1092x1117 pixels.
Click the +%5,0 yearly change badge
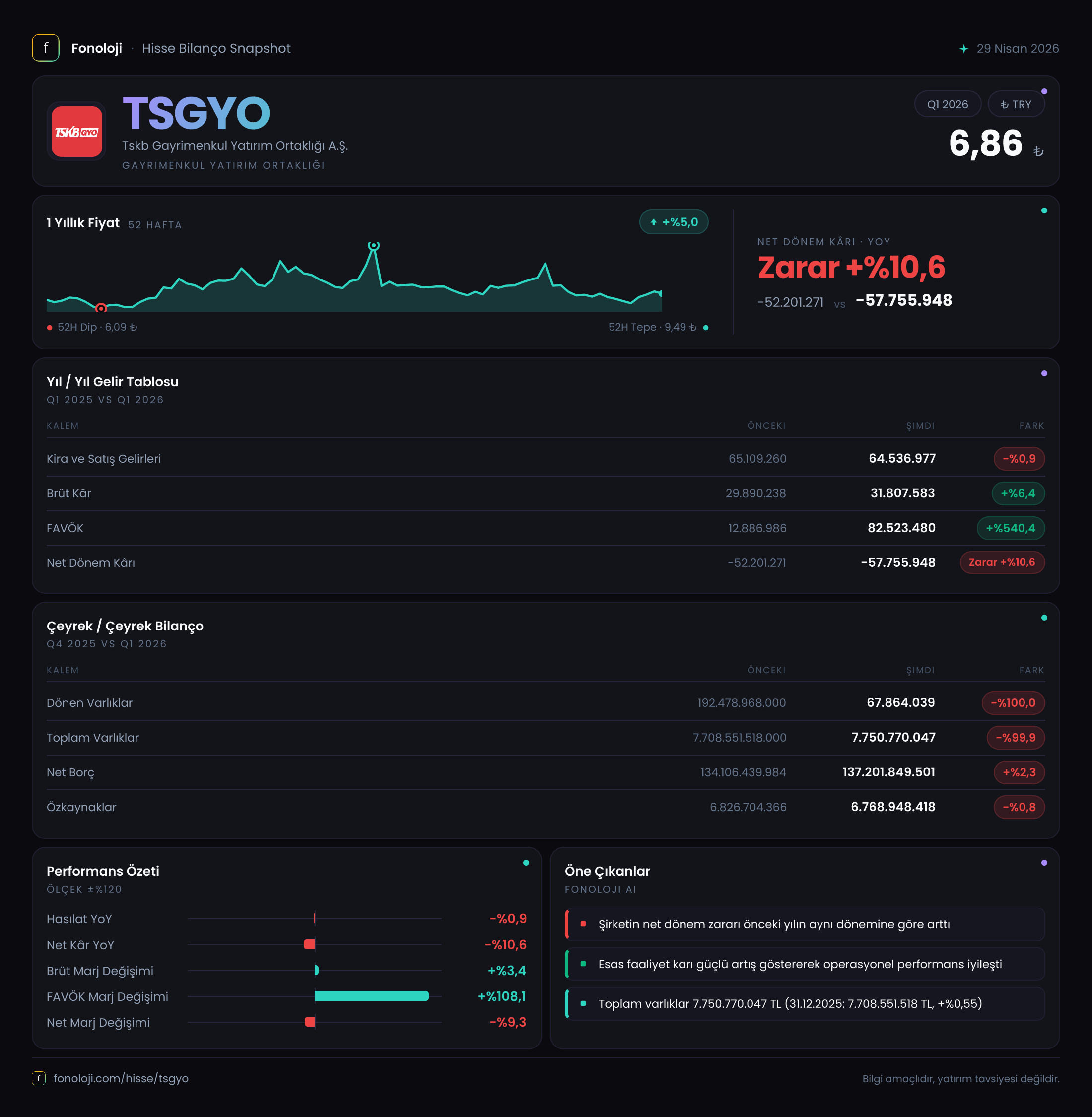click(674, 222)
